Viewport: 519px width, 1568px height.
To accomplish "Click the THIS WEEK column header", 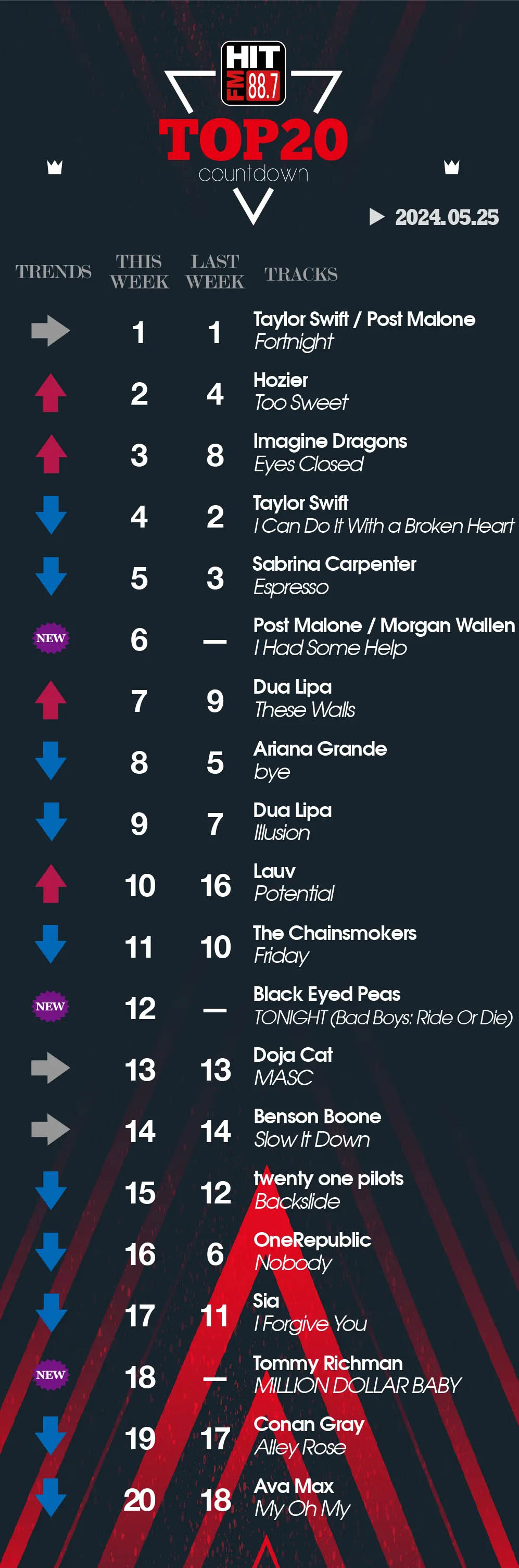I will 140,271.
